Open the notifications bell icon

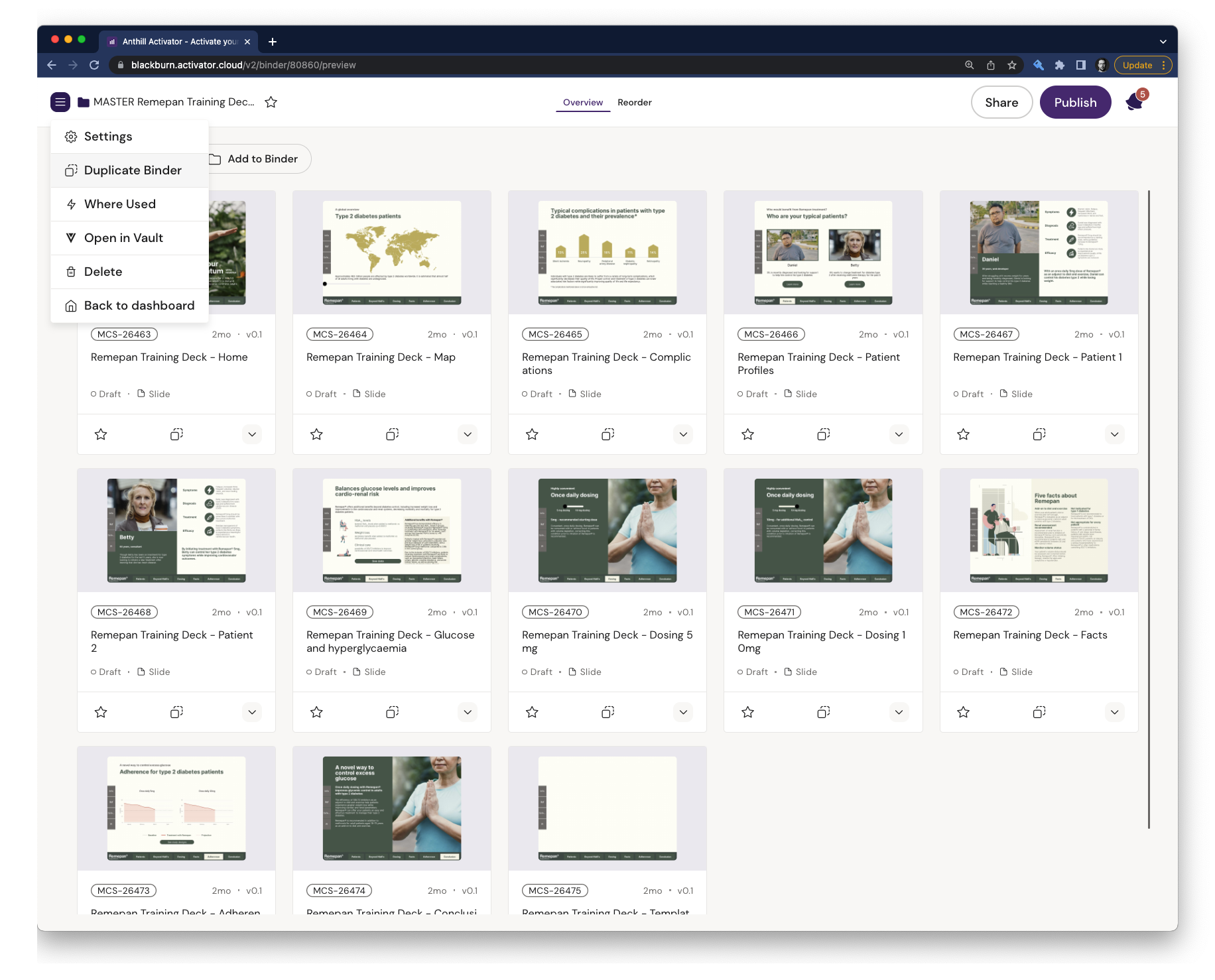point(1135,102)
